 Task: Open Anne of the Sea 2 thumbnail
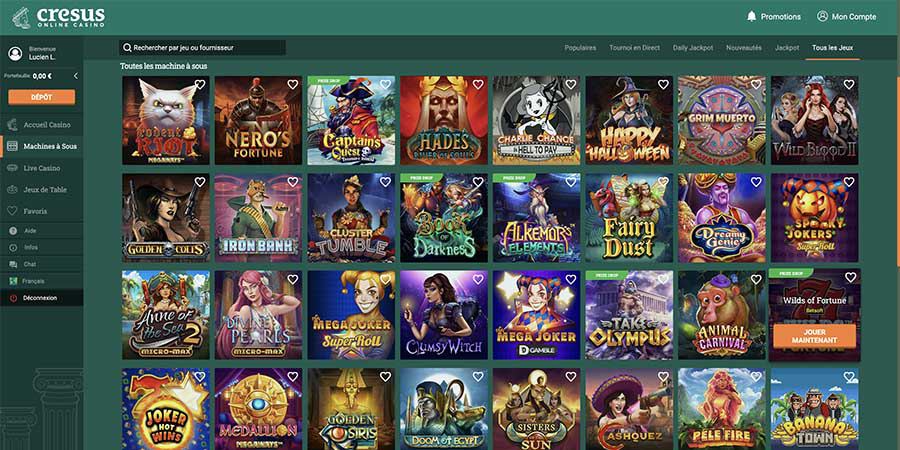[166, 315]
